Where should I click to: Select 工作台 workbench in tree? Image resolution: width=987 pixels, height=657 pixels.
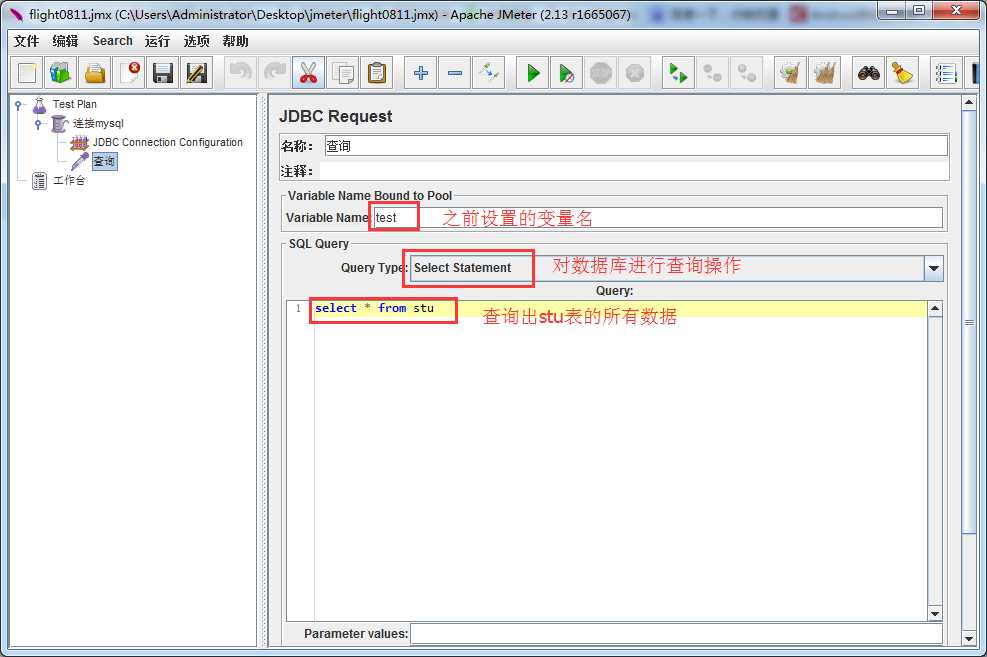[69, 181]
